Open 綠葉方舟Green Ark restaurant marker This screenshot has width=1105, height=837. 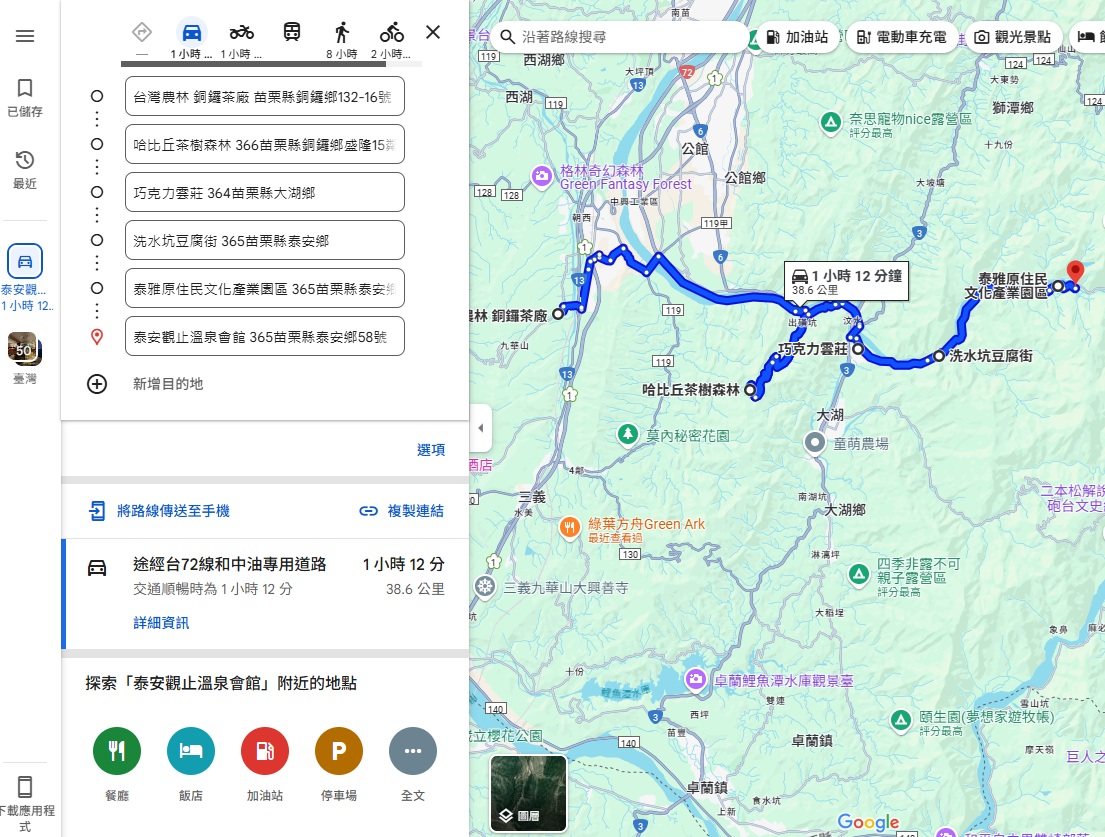(569, 527)
